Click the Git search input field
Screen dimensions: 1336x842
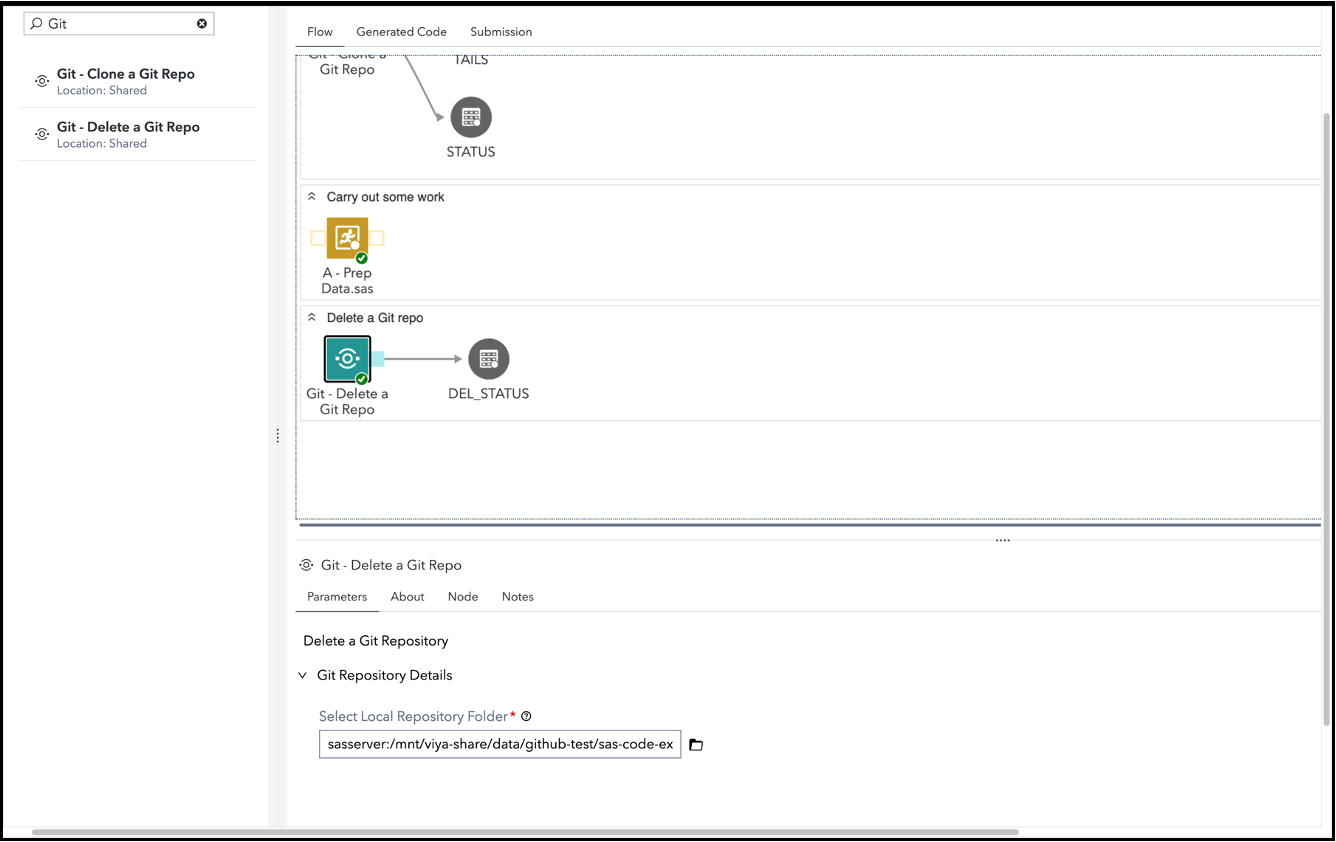119,23
